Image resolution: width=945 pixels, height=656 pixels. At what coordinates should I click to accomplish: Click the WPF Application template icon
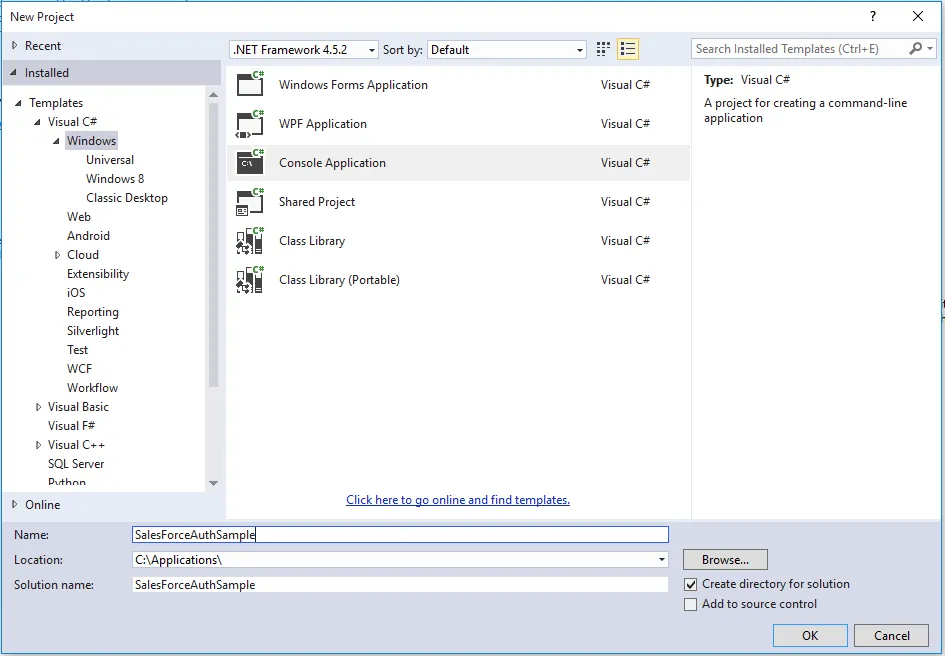tap(250, 123)
